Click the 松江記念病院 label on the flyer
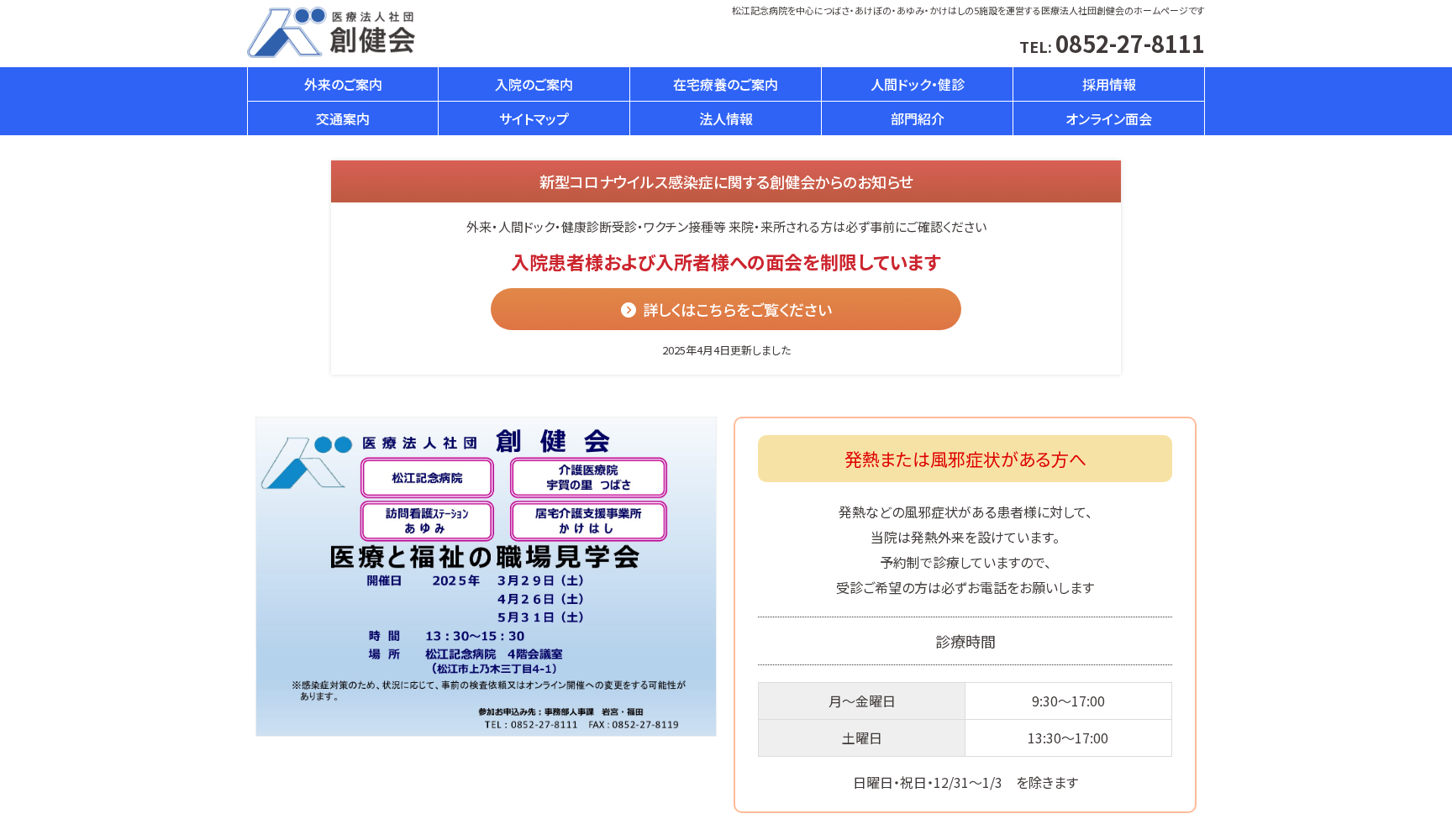Screen dimensions: 1452x840 [426, 477]
